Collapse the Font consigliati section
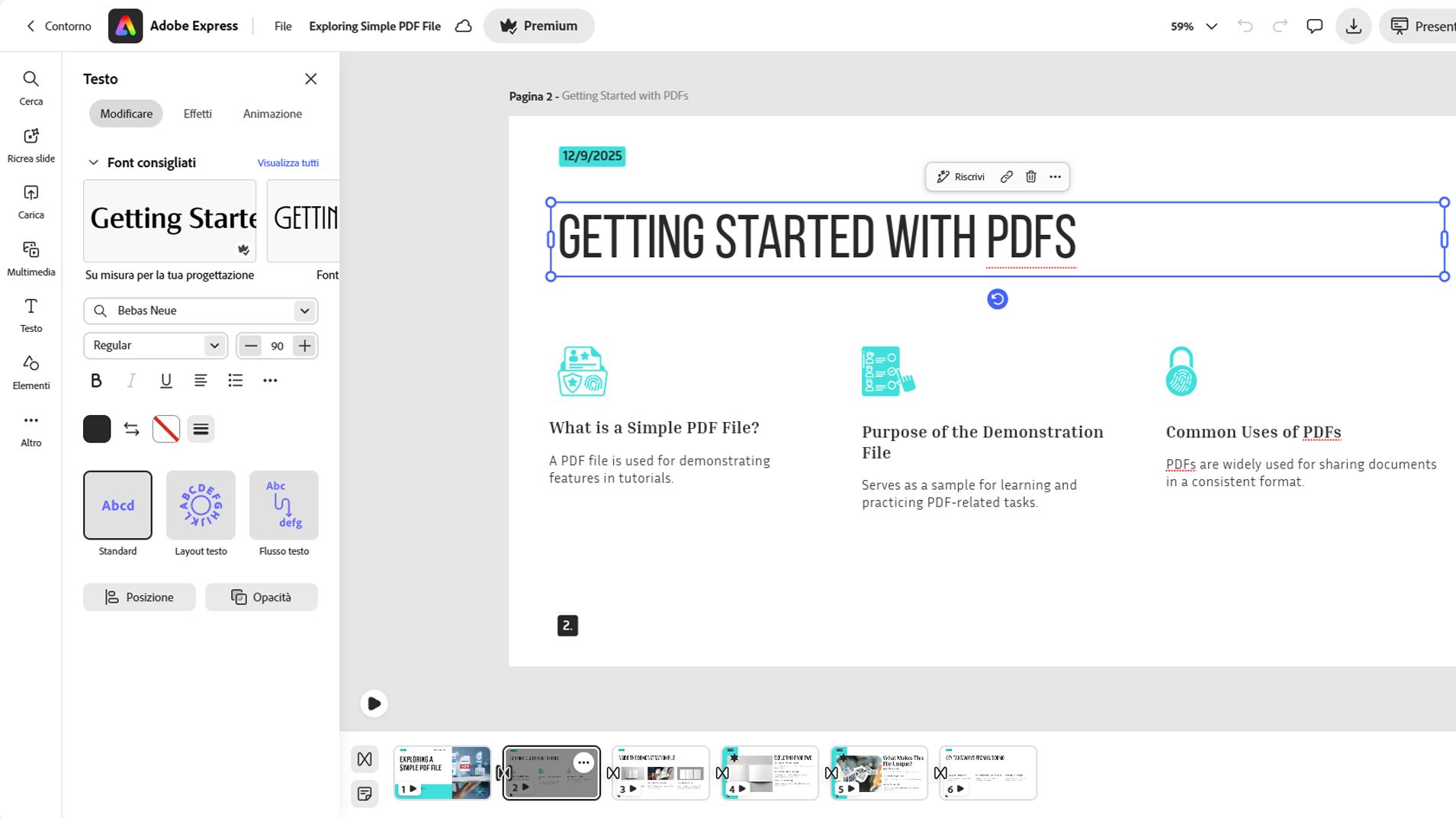This screenshot has width=1456, height=818. coord(93,163)
